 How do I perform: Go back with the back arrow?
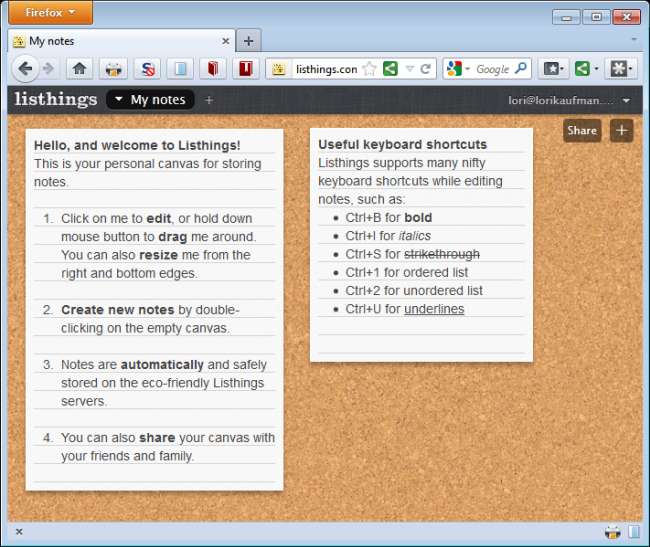point(25,68)
